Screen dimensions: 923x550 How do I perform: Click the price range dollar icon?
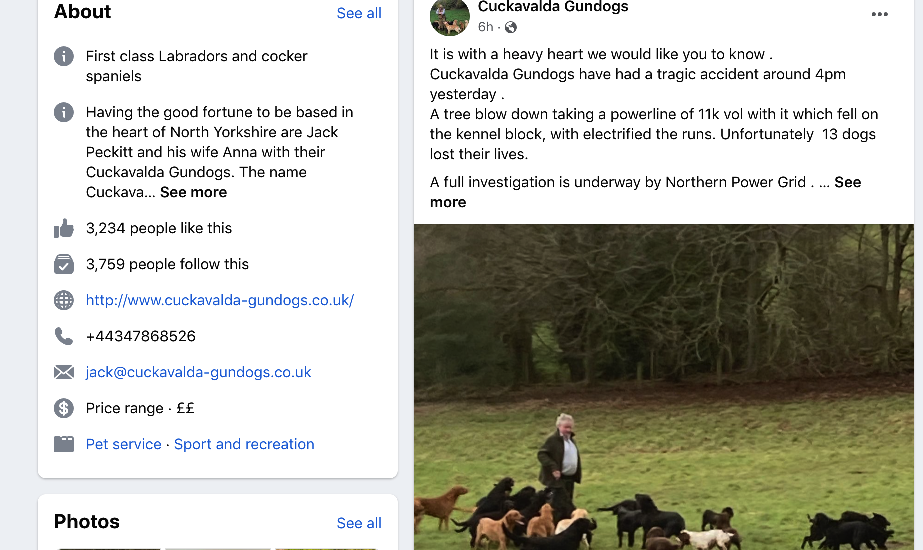tap(64, 408)
